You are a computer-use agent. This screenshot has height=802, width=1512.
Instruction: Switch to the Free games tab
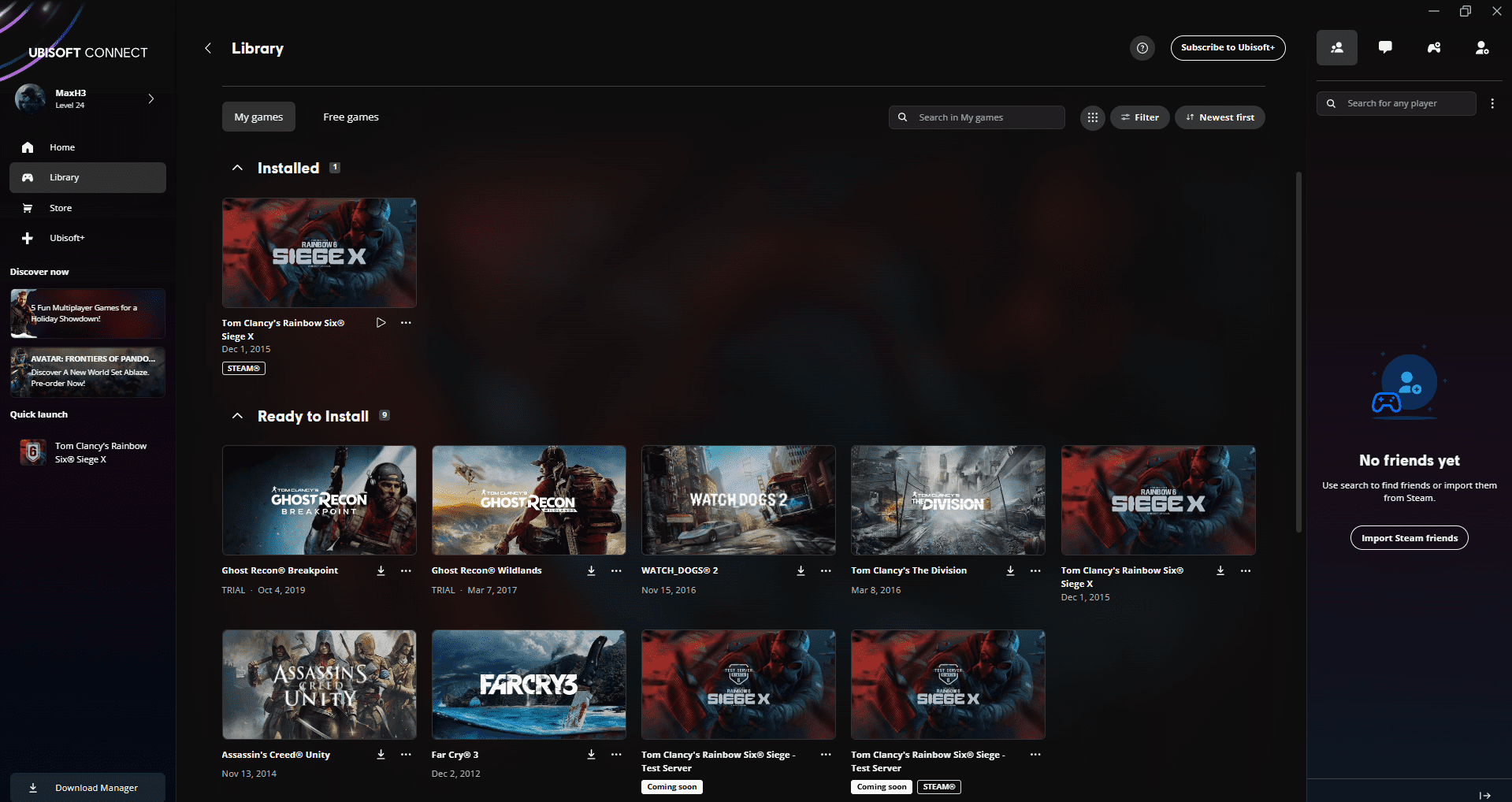coord(351,117)
